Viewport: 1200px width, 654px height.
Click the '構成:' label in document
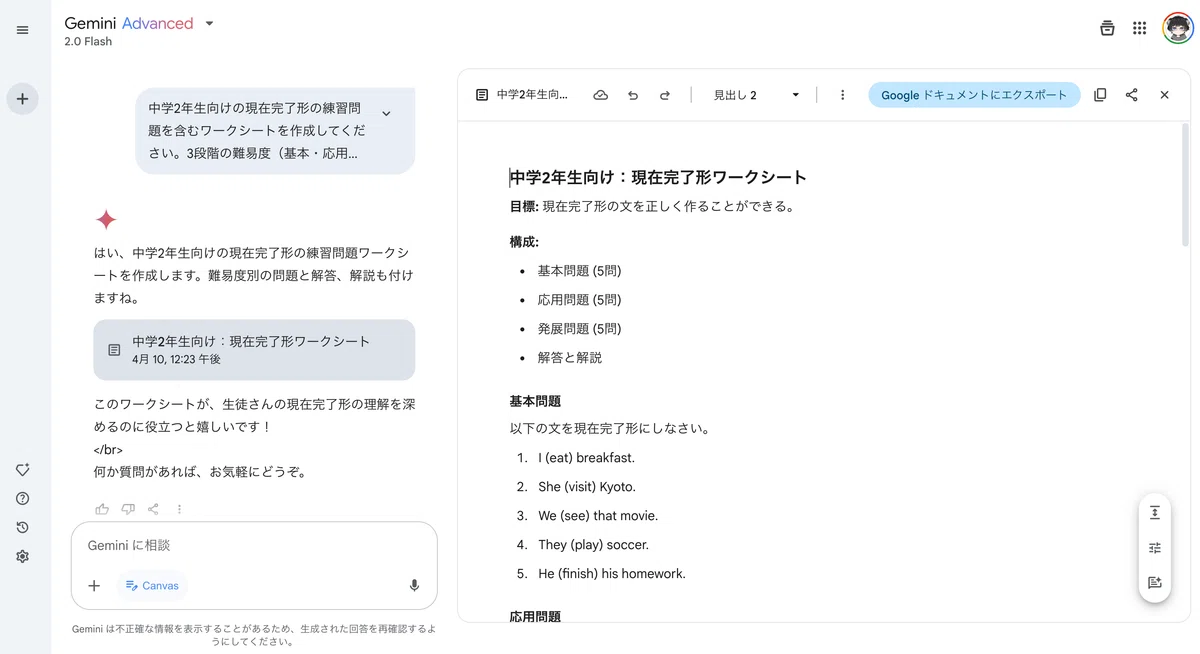pyautogui.click(x=524, y=242)
